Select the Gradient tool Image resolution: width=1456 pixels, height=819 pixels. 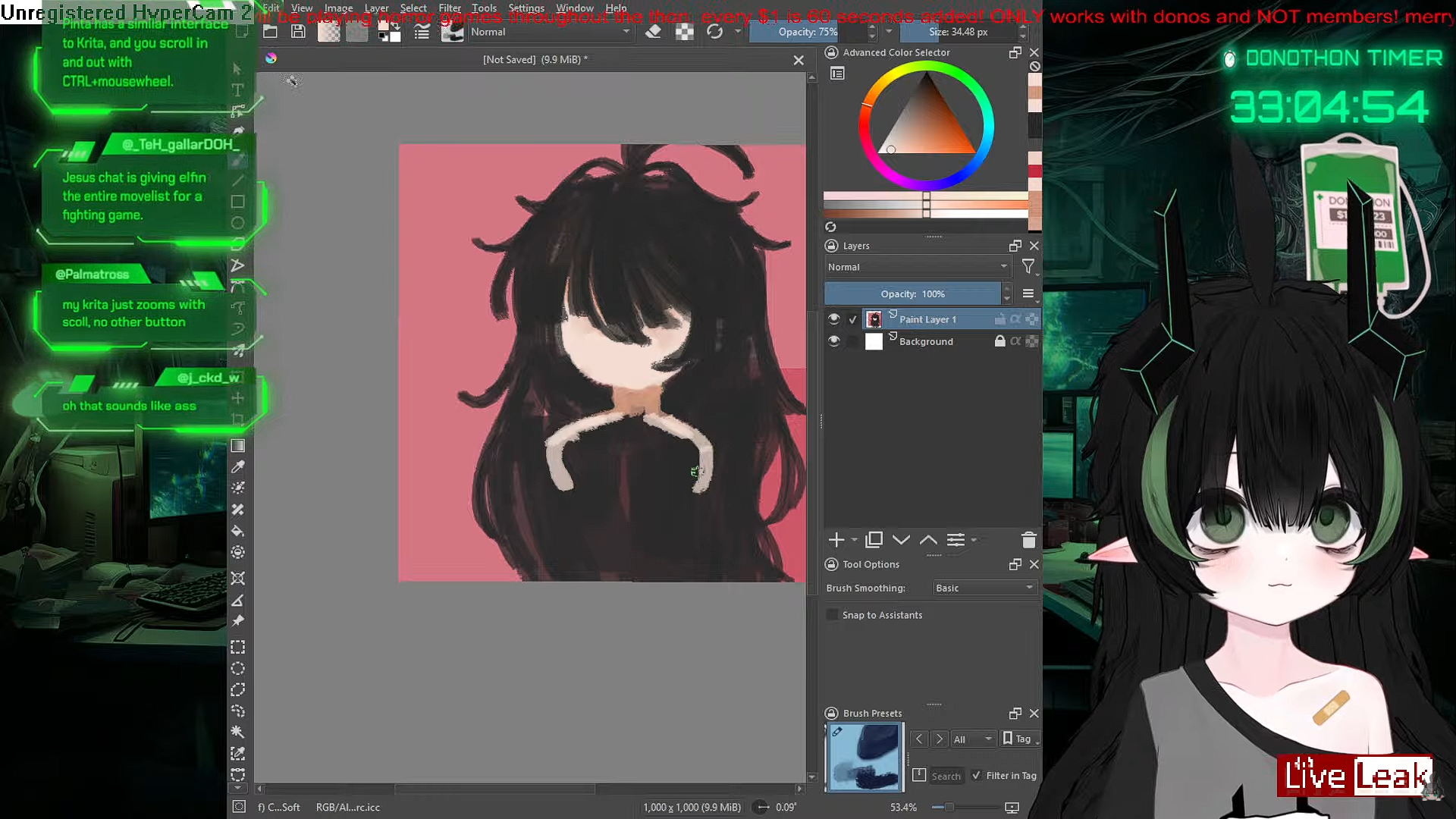(x=237, y=445)
